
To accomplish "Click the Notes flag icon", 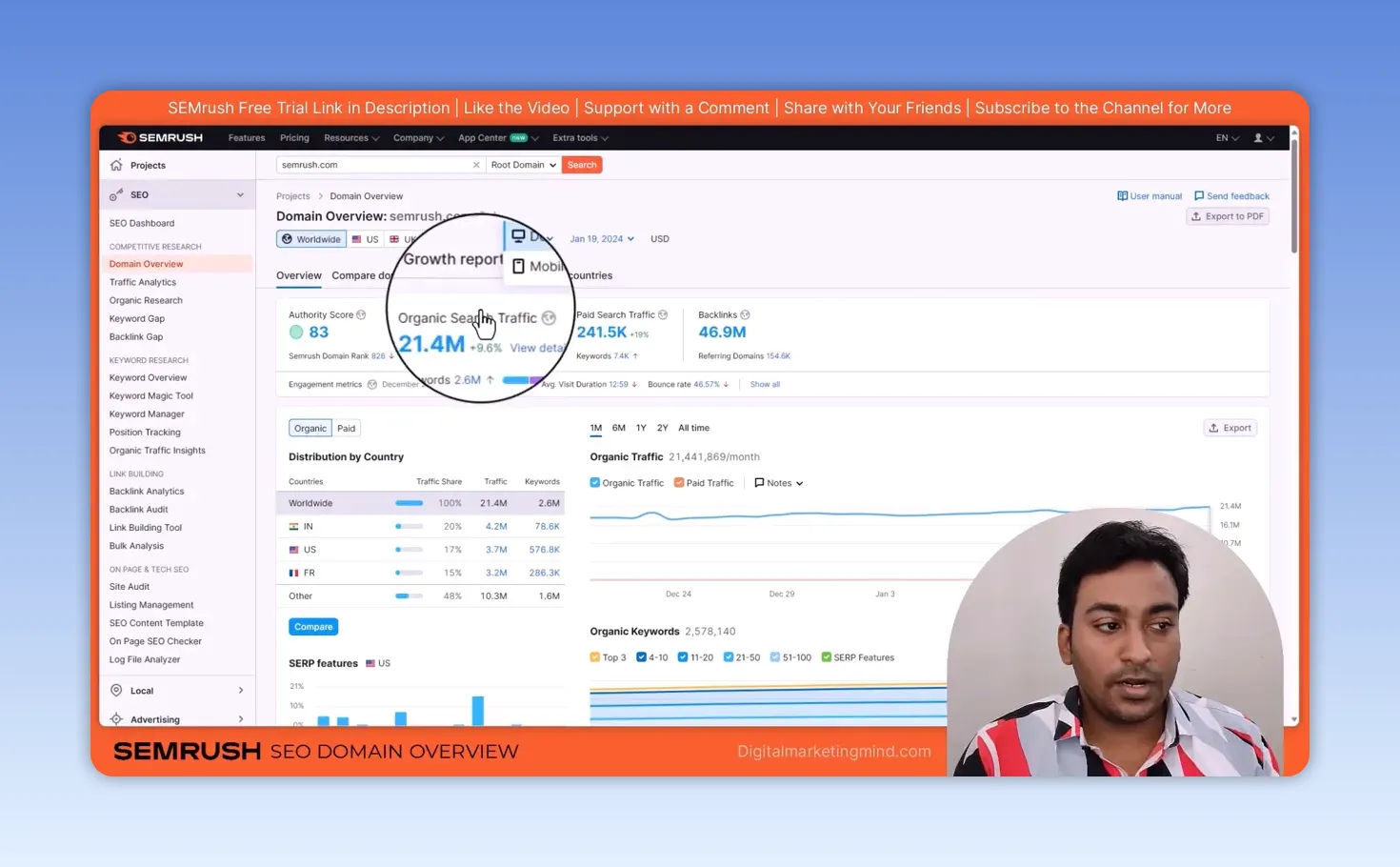I will coord(759,483).
